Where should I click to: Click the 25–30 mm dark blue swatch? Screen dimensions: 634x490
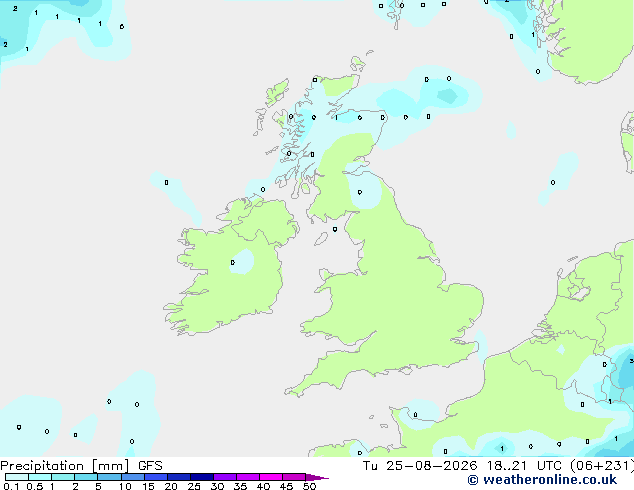202,477
